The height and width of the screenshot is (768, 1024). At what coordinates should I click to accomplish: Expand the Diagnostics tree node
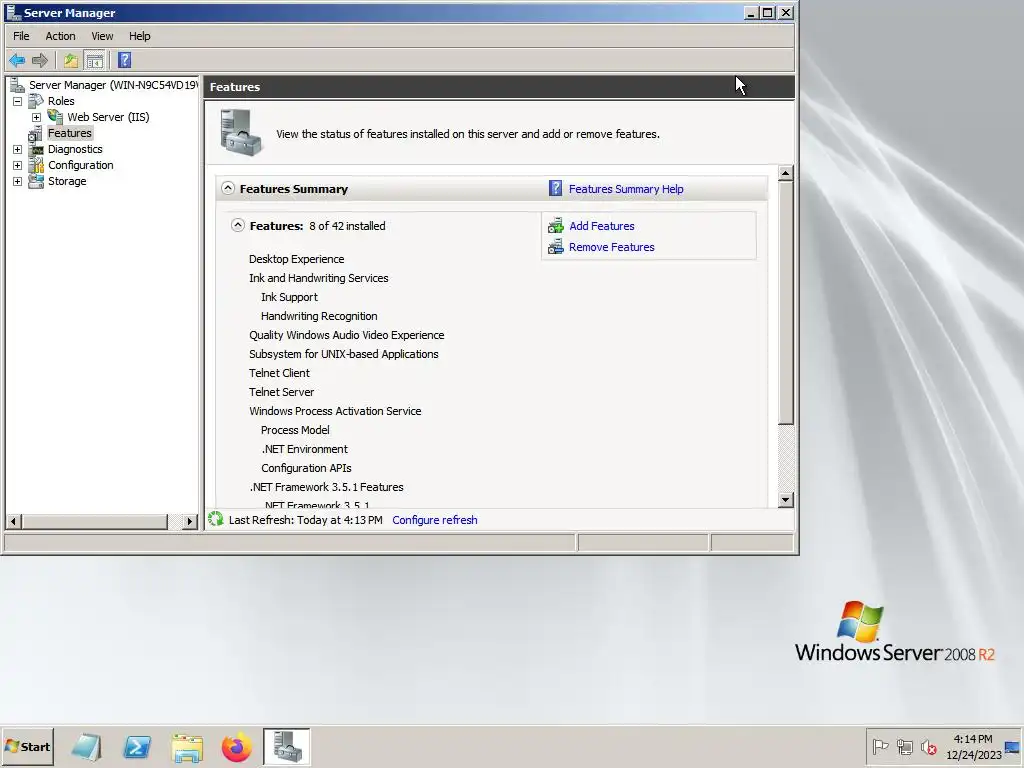pos(18,150)
